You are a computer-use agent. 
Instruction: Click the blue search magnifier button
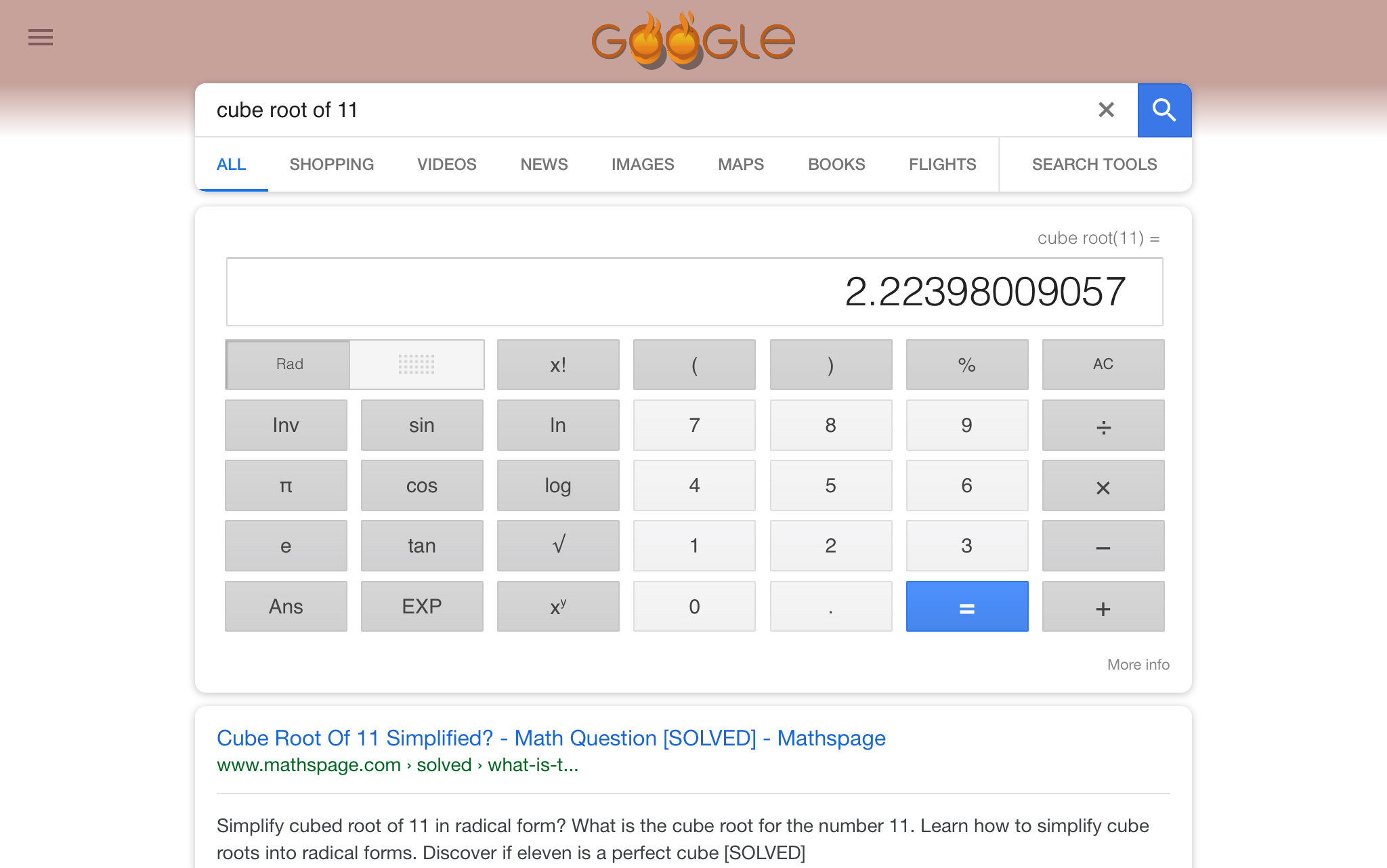(1164, 110)
